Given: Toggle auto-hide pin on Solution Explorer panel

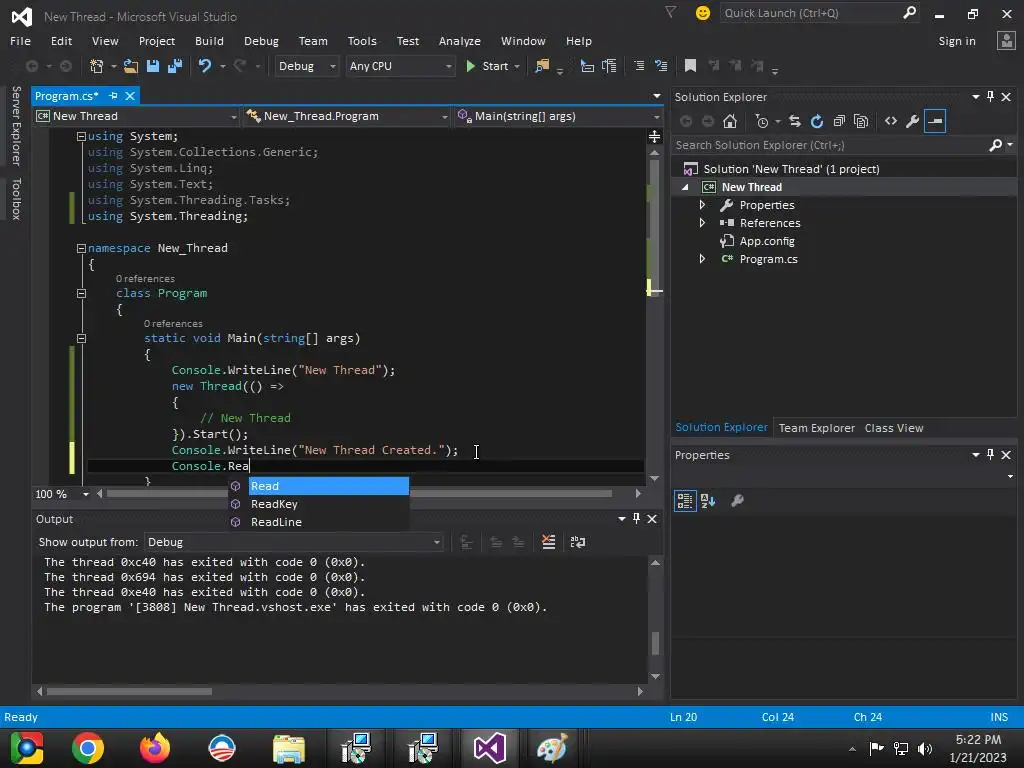Looking at the screenshot, I should [x=990, y=97].
